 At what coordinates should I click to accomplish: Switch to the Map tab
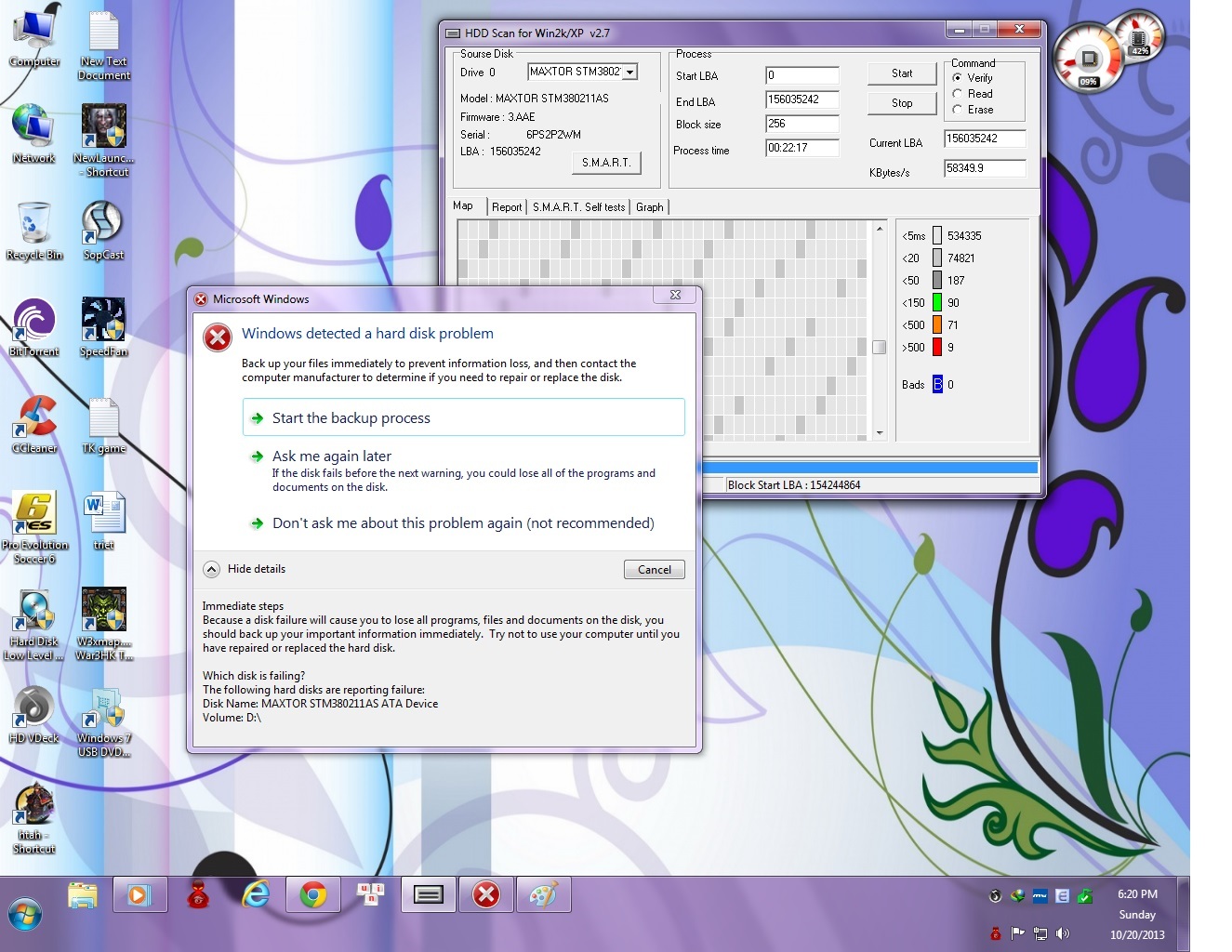point(463,205)
